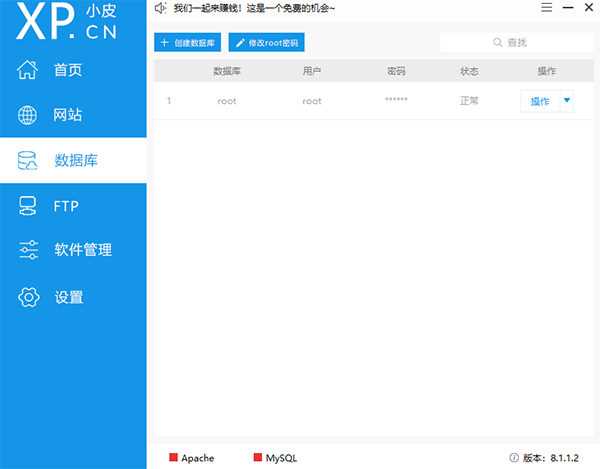
Task: Click row number 1
Action: pyautogui.click(x=169, y=101)
